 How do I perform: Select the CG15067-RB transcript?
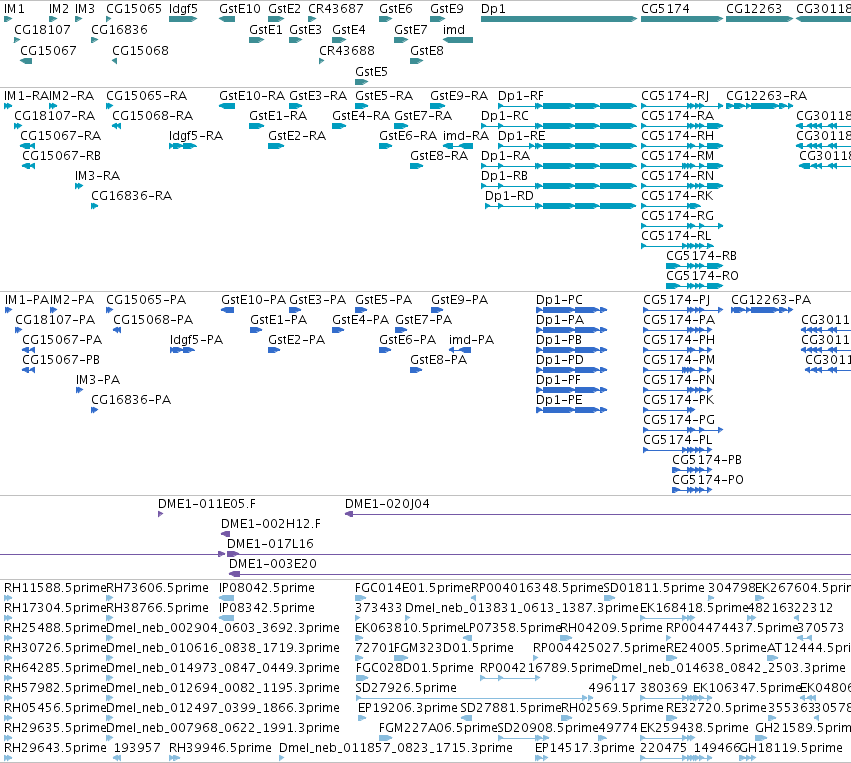(28, 166)
